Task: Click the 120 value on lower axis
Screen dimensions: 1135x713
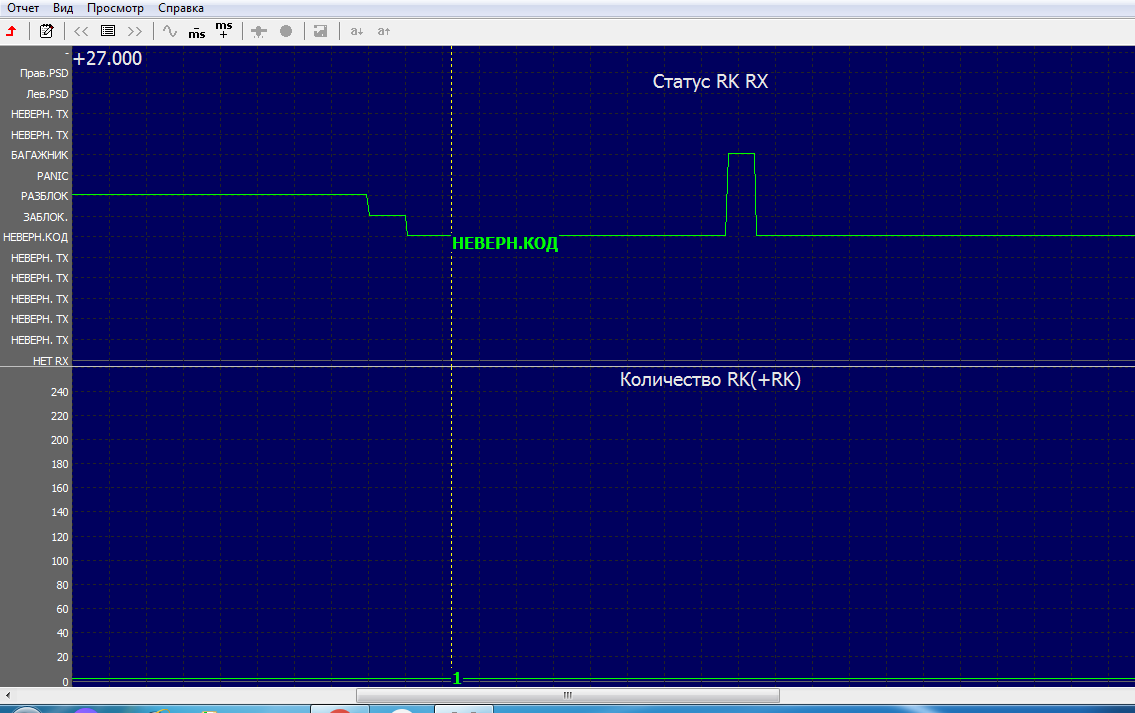Action: (x=59, y=537)
